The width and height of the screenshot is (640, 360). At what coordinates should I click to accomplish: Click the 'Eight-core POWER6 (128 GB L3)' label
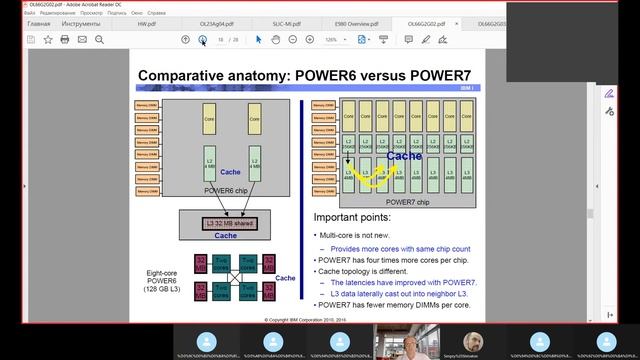pyautogui.click(x=162, y=281)
